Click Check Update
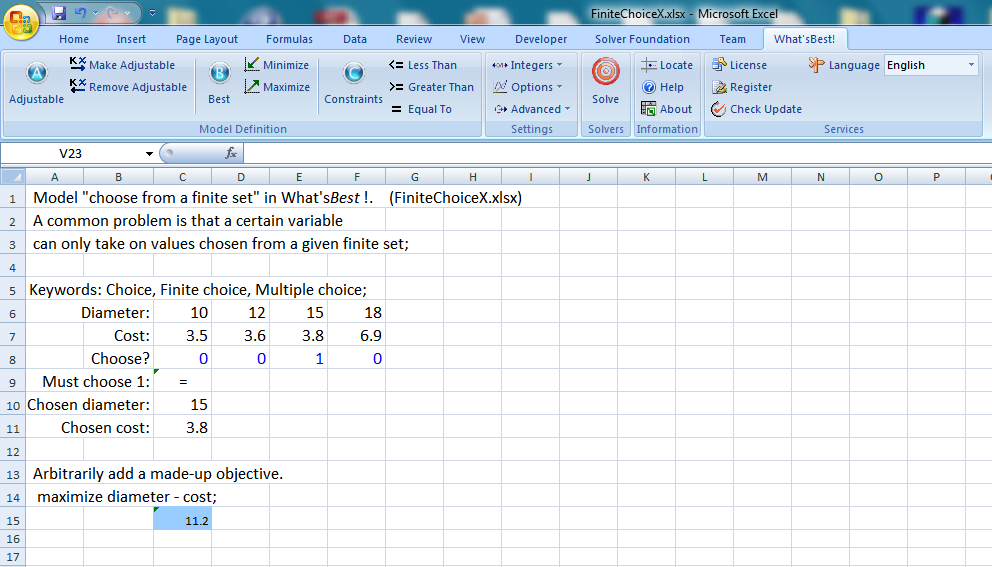The height and width of the screenshot is (567, 992). point(756,109)
